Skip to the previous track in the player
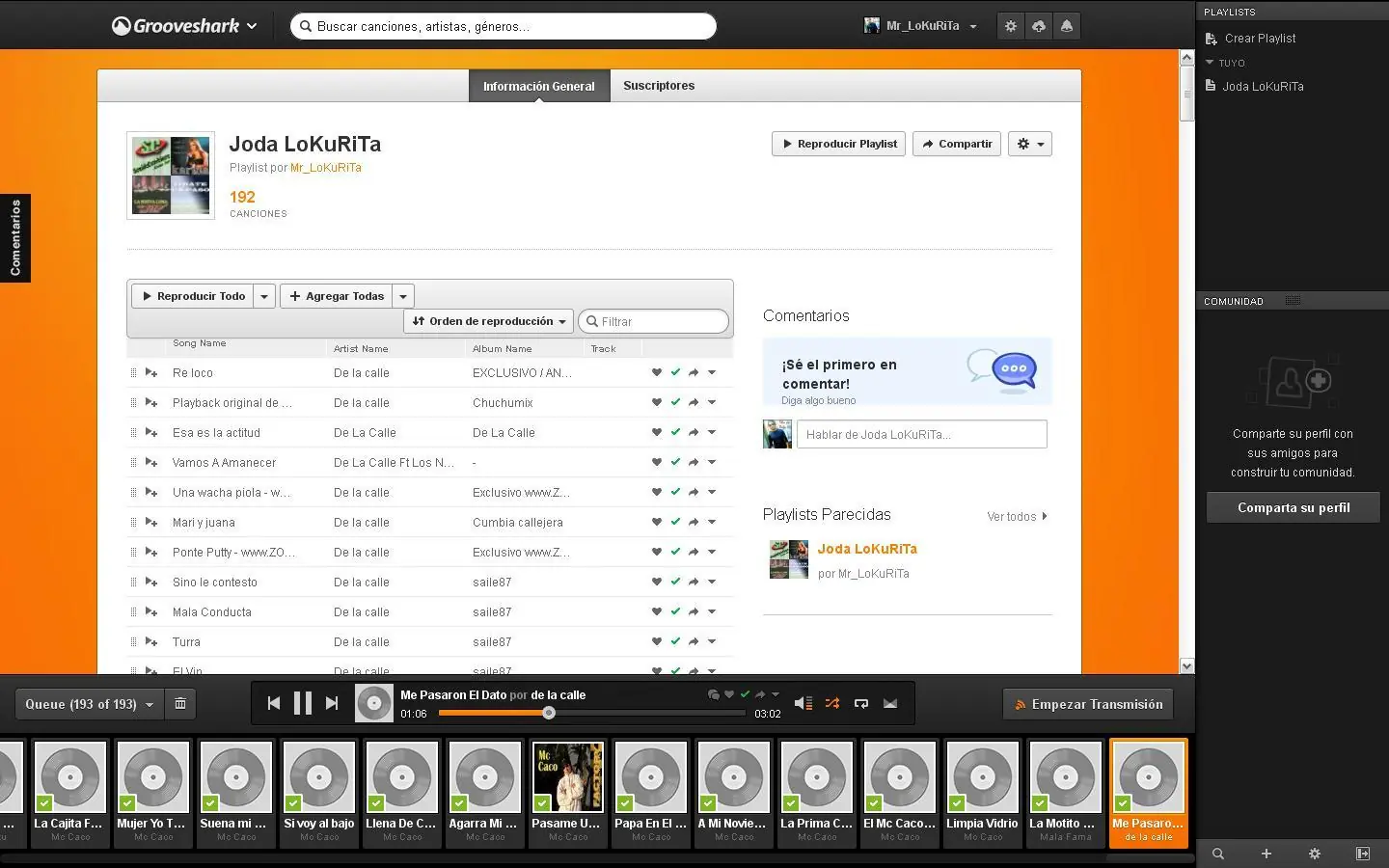 [274, 703]
